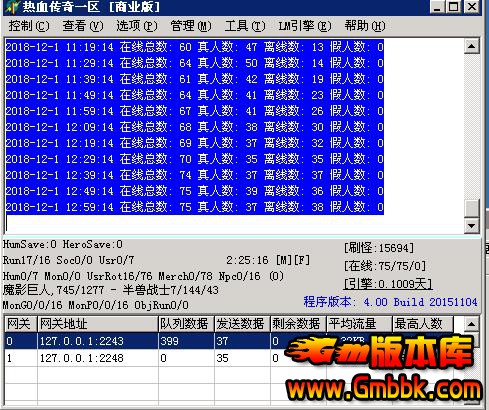The image size is (489, 410).
Task: Open the 工具(T) menu
Action: [245, 26]
